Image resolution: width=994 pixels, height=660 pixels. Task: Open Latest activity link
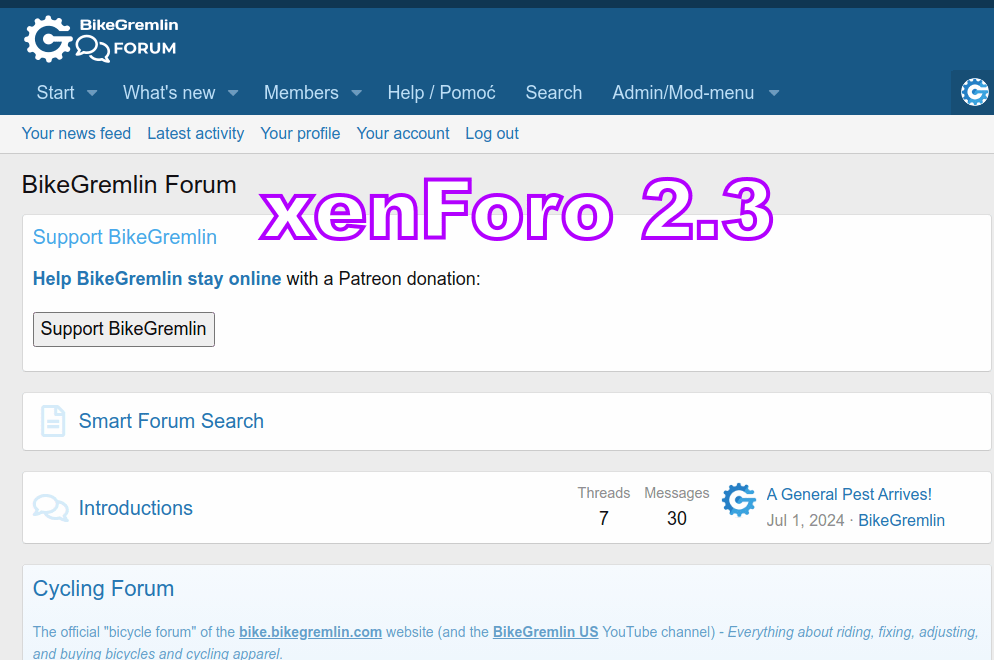click(195, 133)
